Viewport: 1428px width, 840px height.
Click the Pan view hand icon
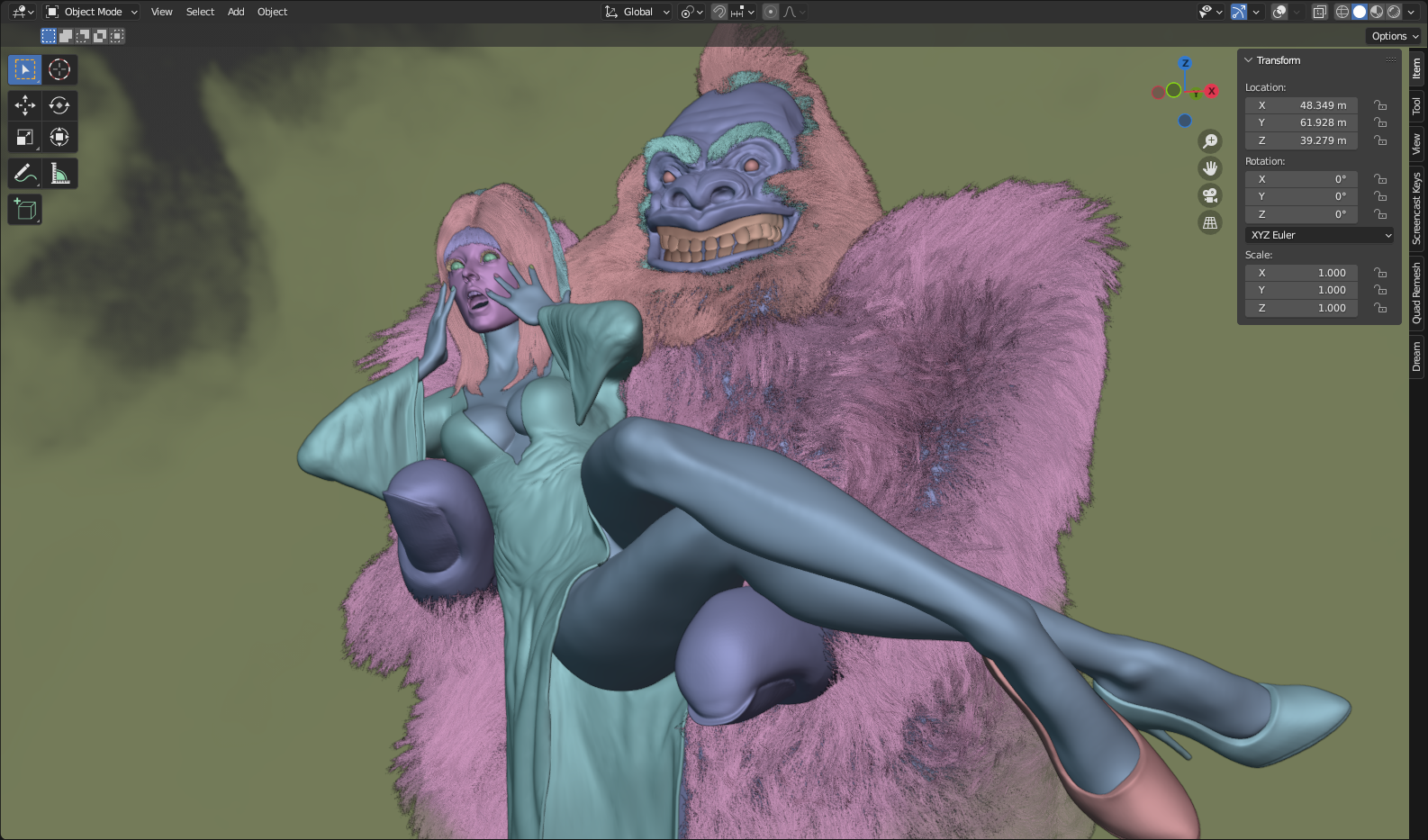1210,168
